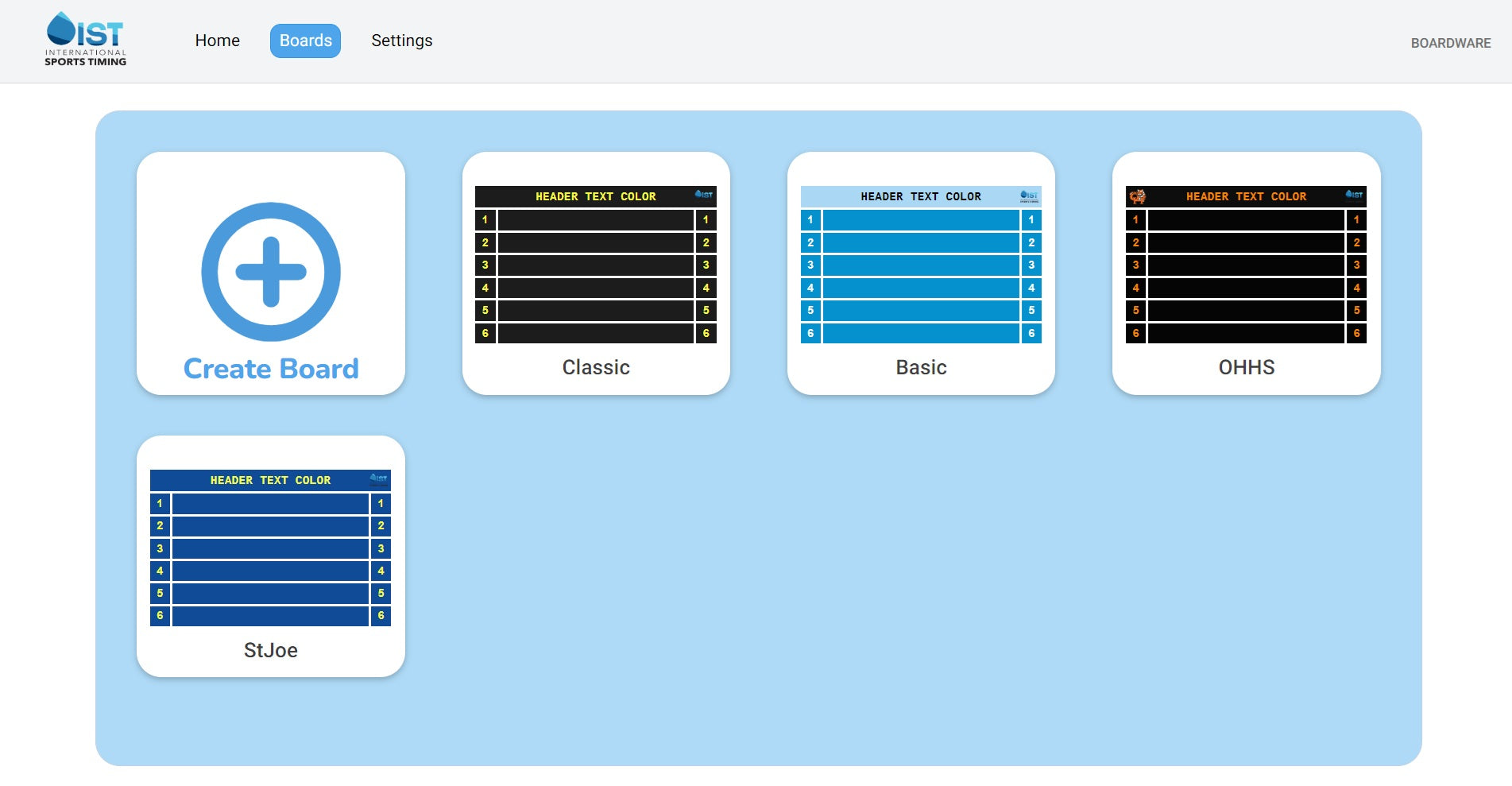Click the plus circle Create Board icon
The image size is (1512, 786).
click(271, 272)
